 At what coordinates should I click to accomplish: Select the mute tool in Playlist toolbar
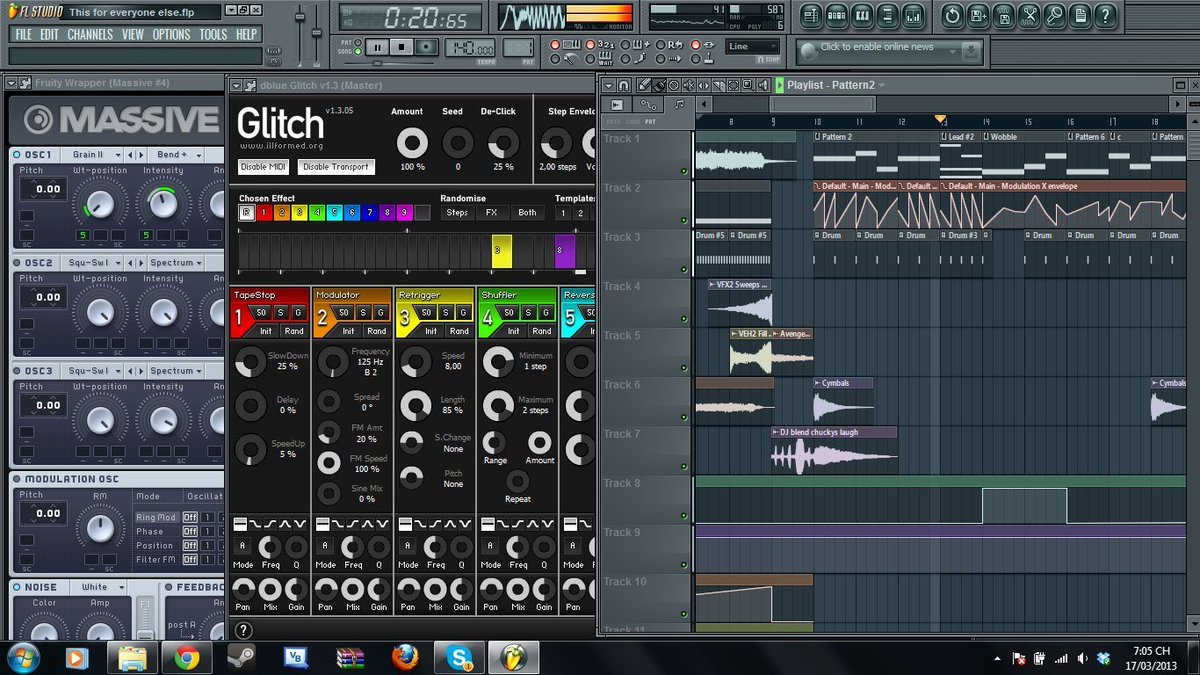tap(689, 85)
